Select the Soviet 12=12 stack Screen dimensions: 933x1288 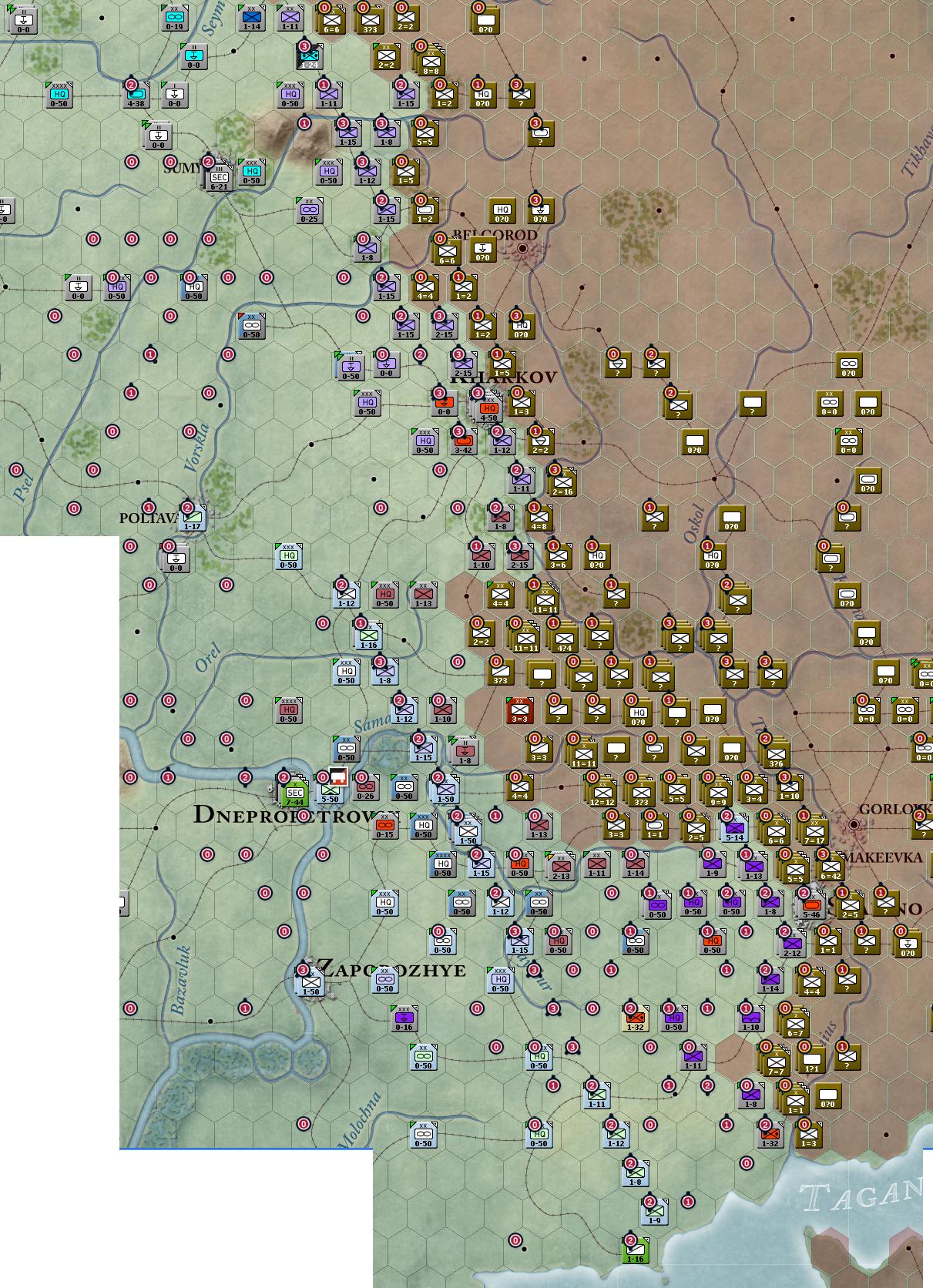click(602, 793)
